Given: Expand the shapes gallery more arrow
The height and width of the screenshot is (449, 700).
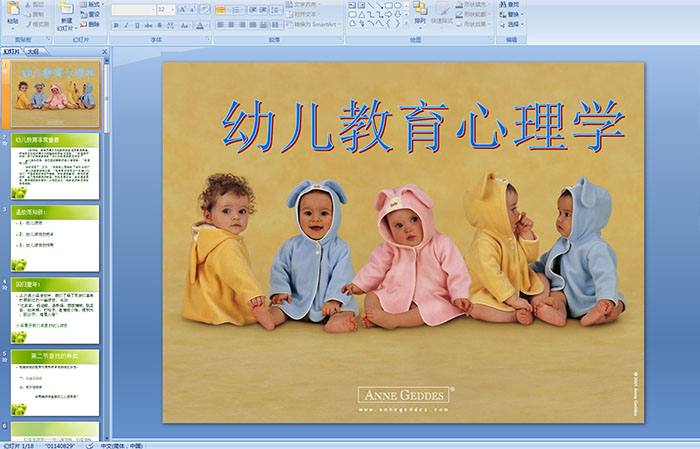Looking at the screenshot, I should tap(406, 23).
